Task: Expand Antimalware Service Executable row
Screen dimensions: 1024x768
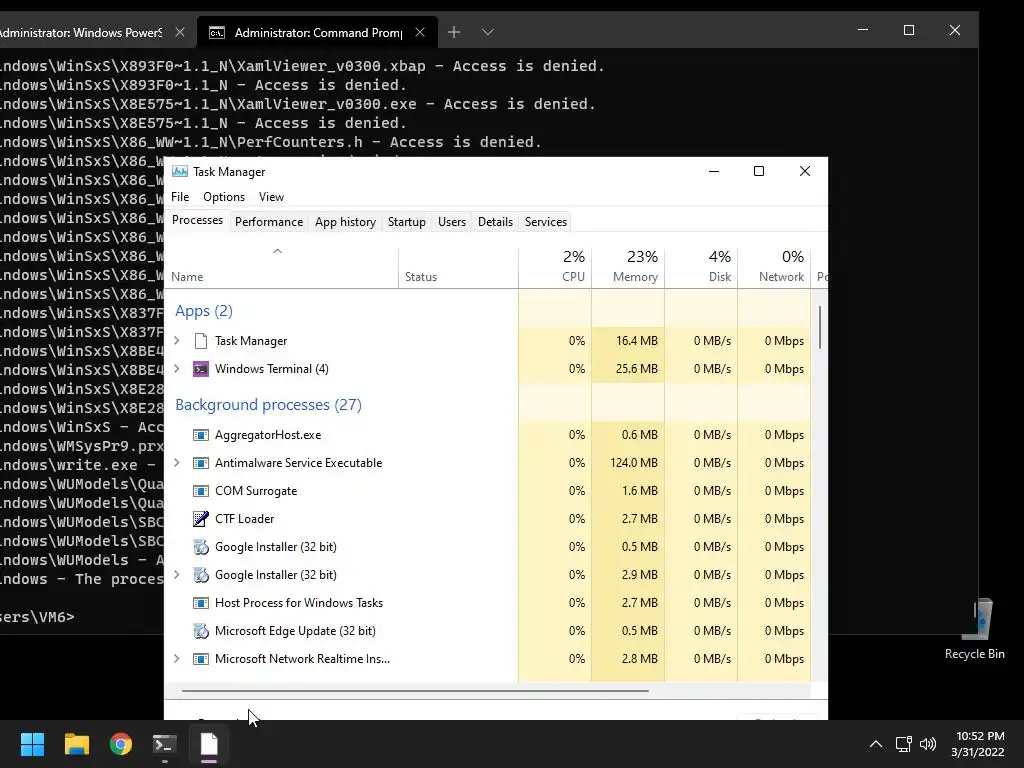Action: tap(176, 463)
